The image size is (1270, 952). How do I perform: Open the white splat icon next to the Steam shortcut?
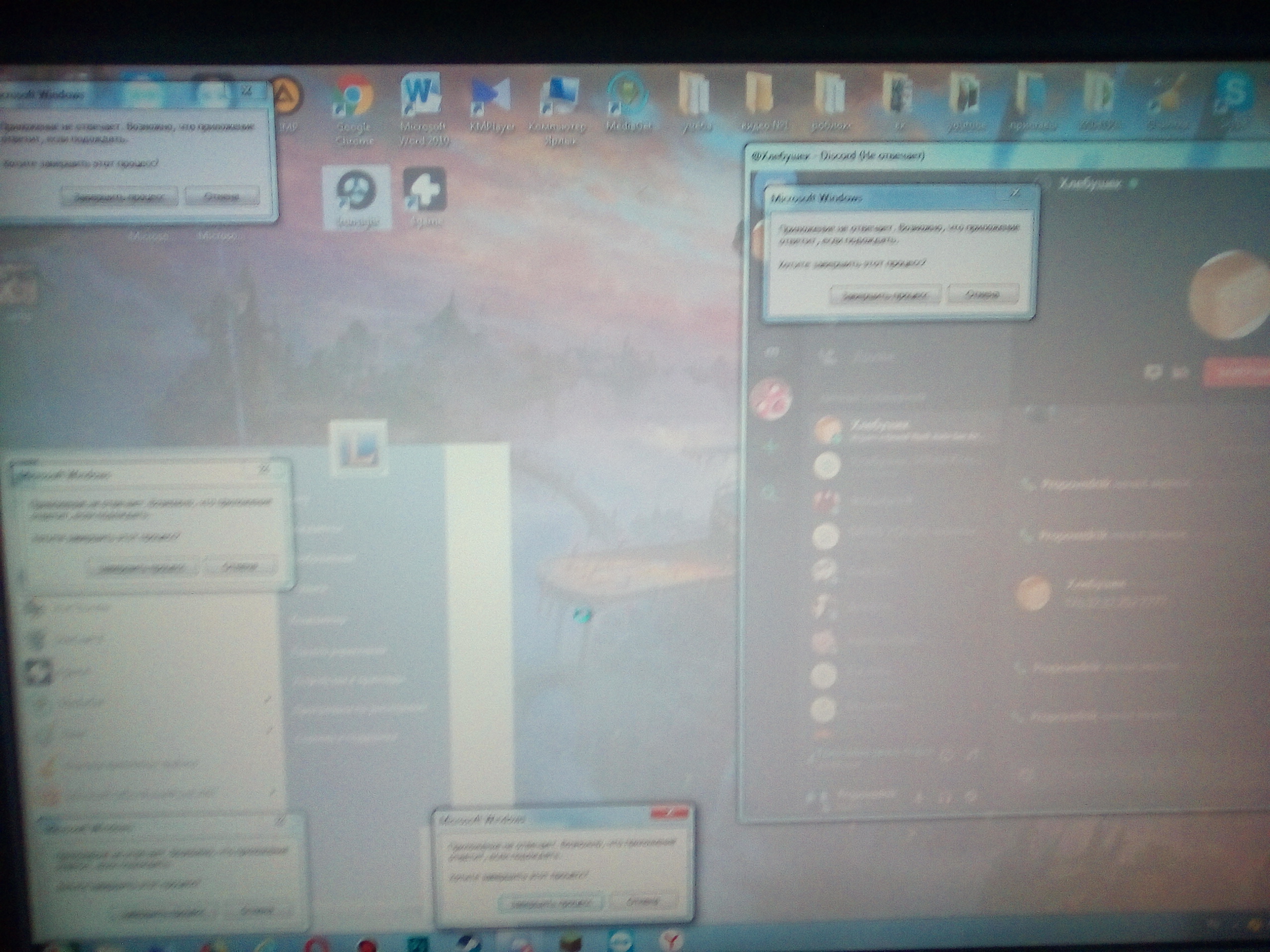pos(425,197)
